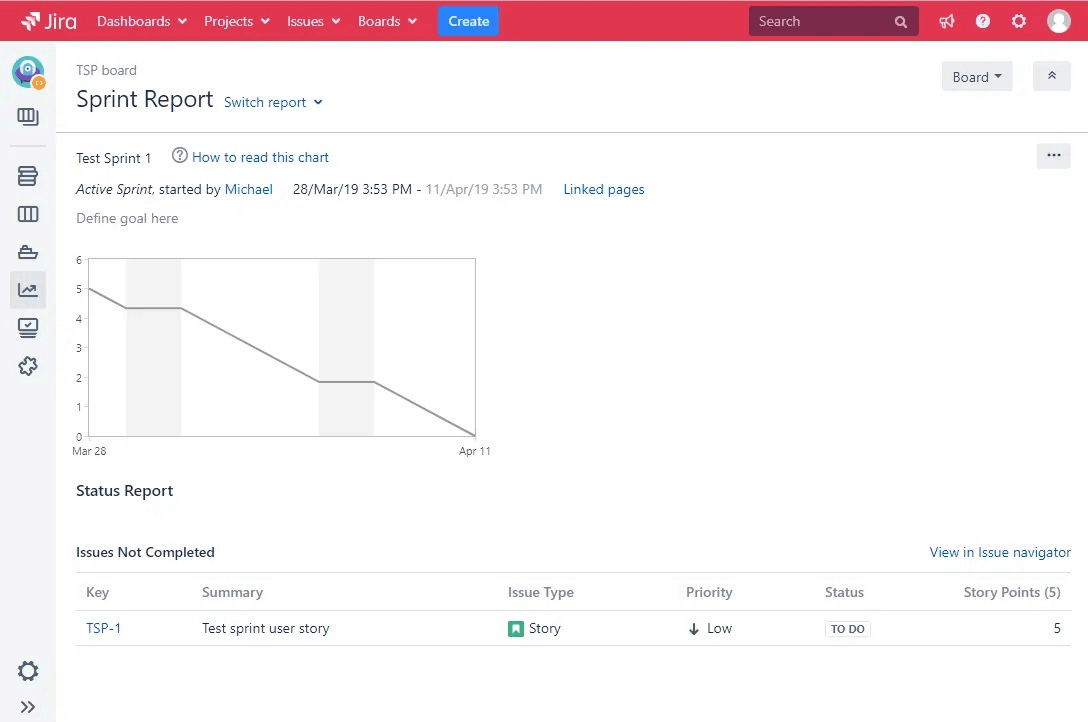The image size is (1088, 722).
Task: Click the TSP project avatar in sidebar
Action: coord(27,71)
